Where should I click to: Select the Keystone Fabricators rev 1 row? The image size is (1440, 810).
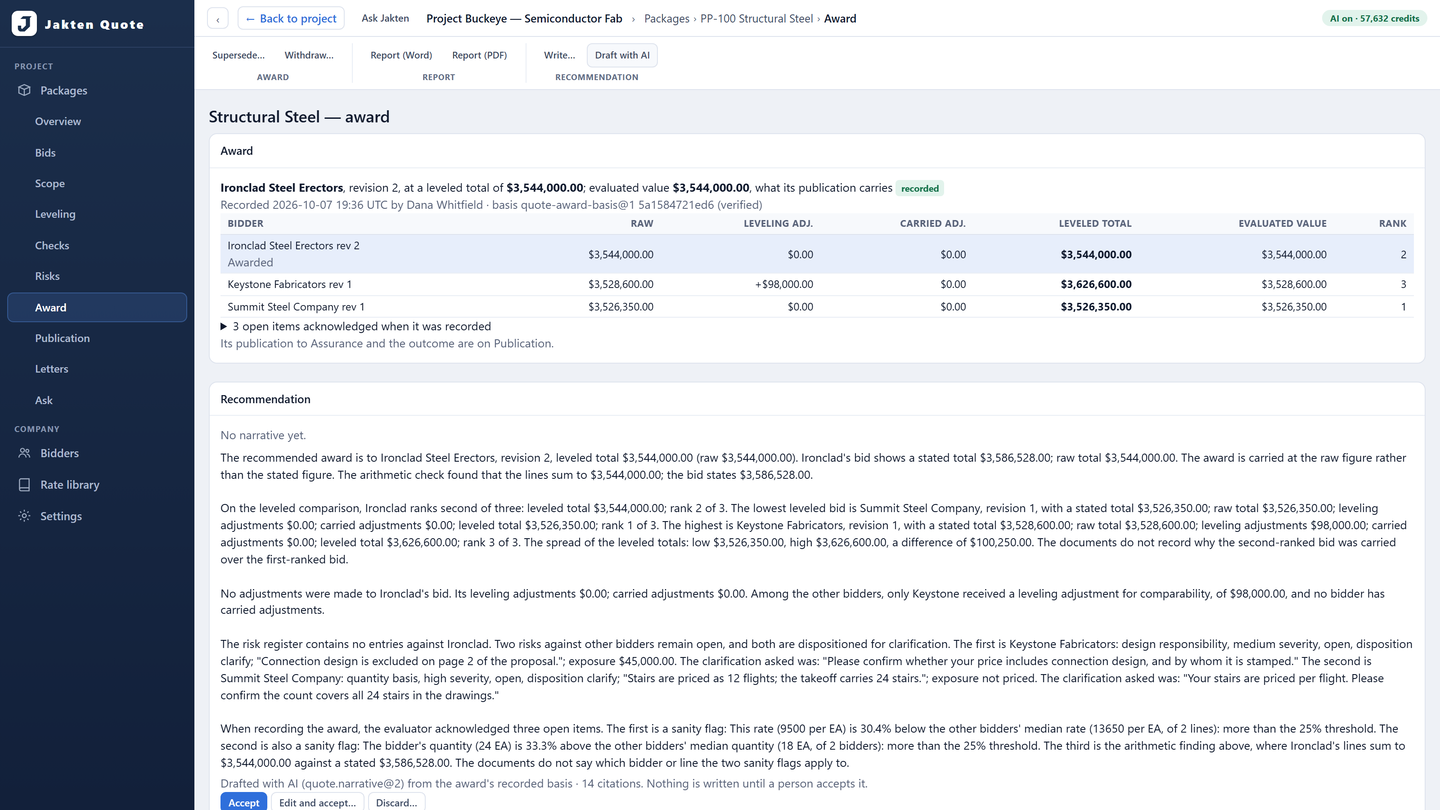817,285
